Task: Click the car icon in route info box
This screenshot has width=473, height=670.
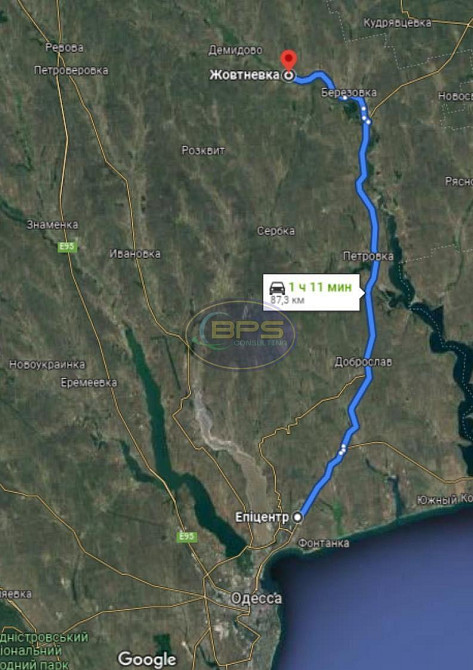Action: pos(277,288)
